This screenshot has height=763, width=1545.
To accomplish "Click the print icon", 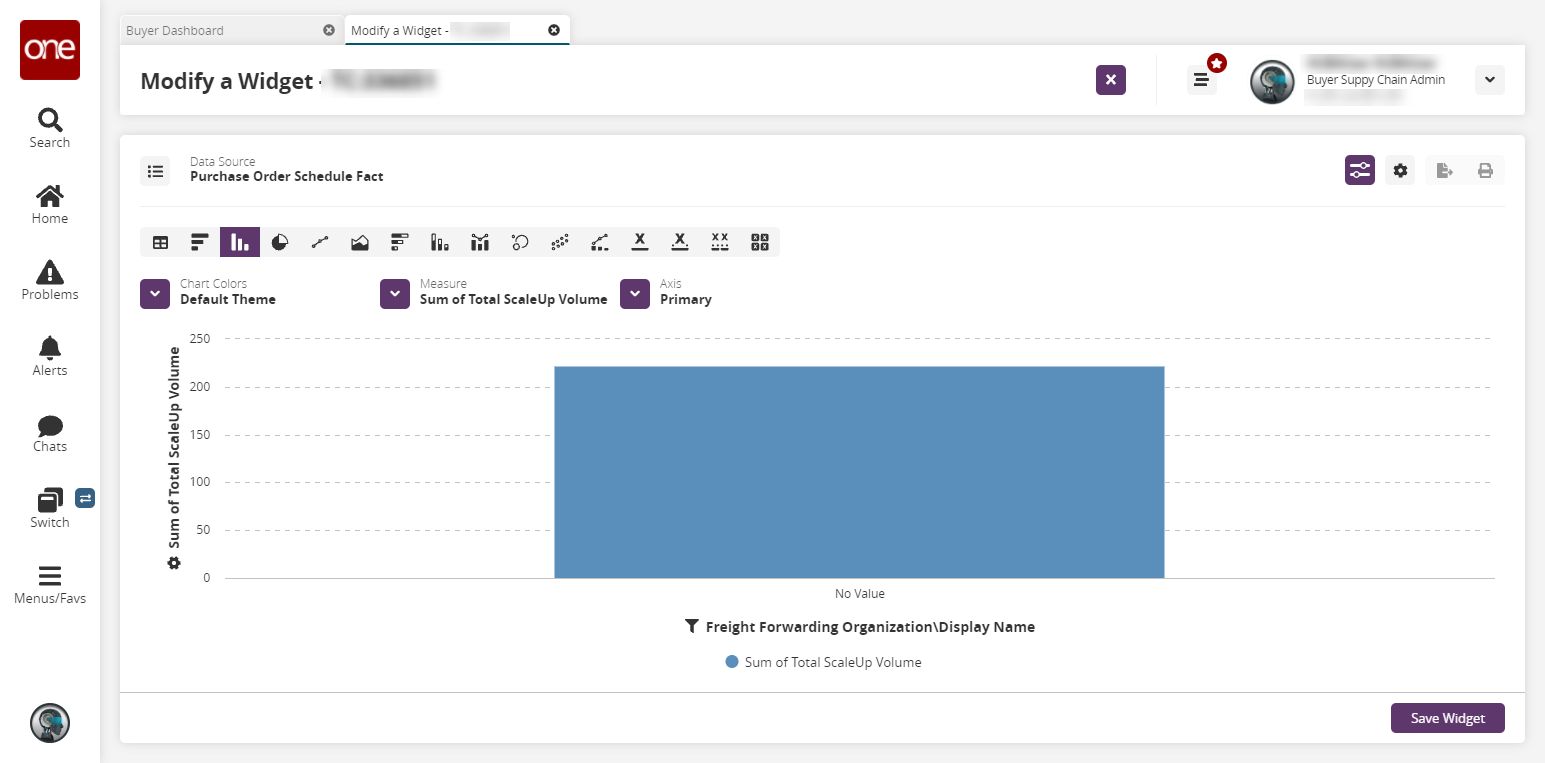I will 1485,171.
